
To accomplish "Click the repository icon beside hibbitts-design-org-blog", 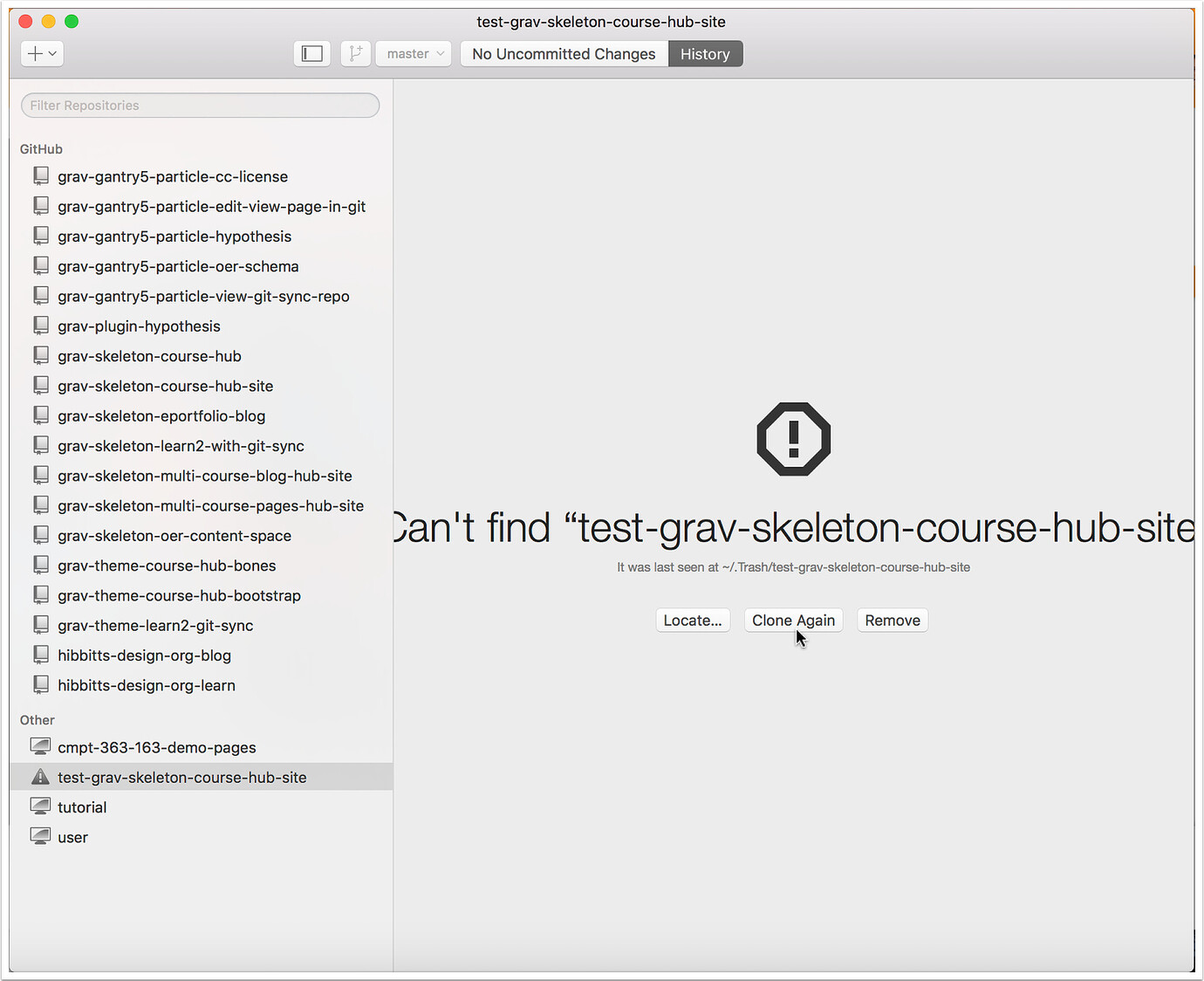I will (41, 654).
